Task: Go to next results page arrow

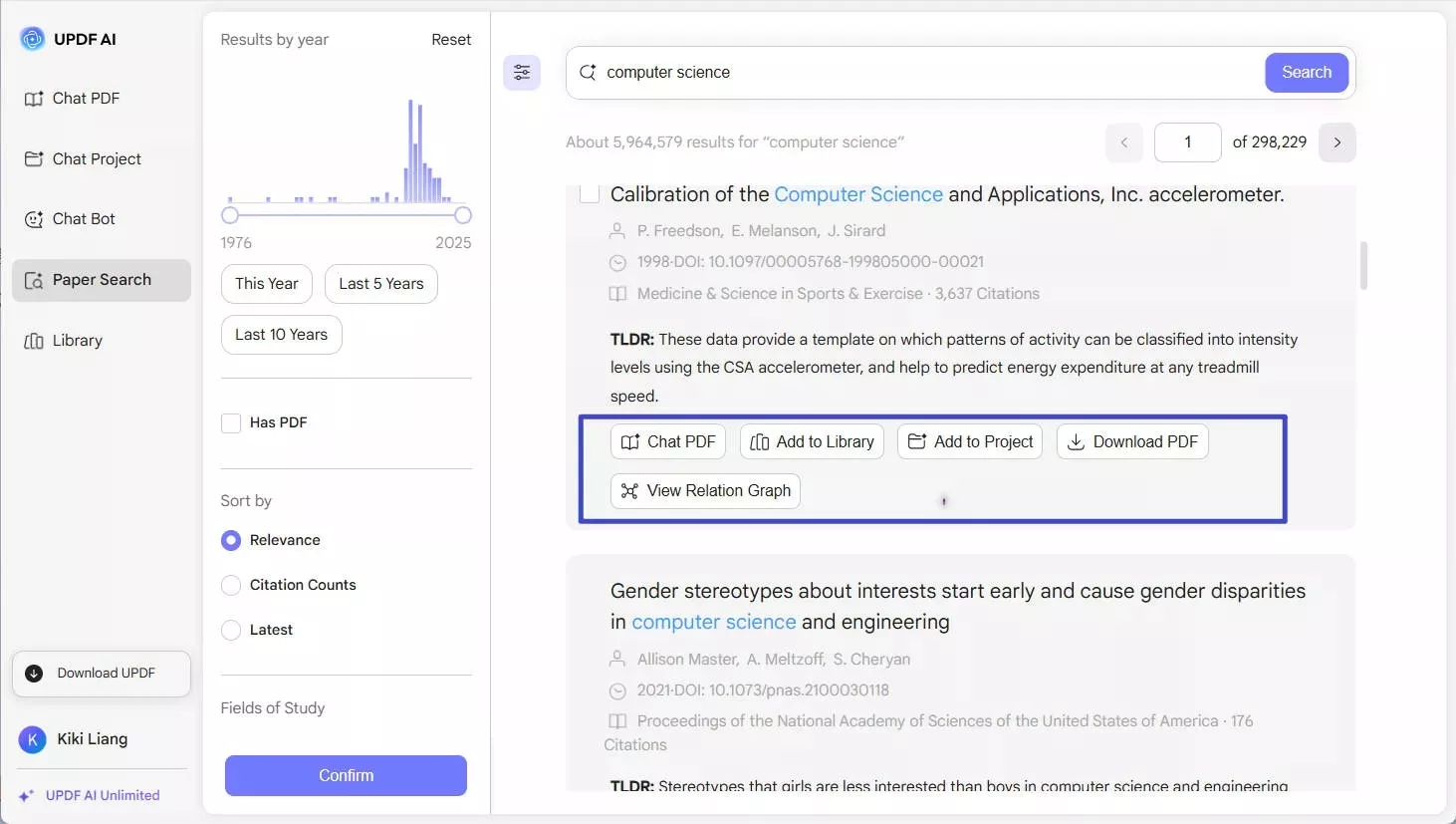Action: point(1336,142)
